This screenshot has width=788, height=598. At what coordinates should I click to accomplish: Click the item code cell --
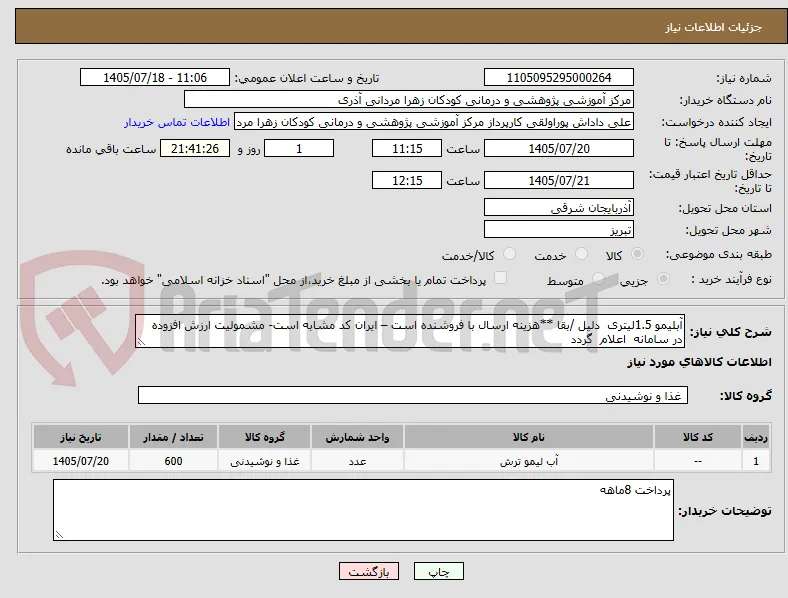[x=698, y=461]
